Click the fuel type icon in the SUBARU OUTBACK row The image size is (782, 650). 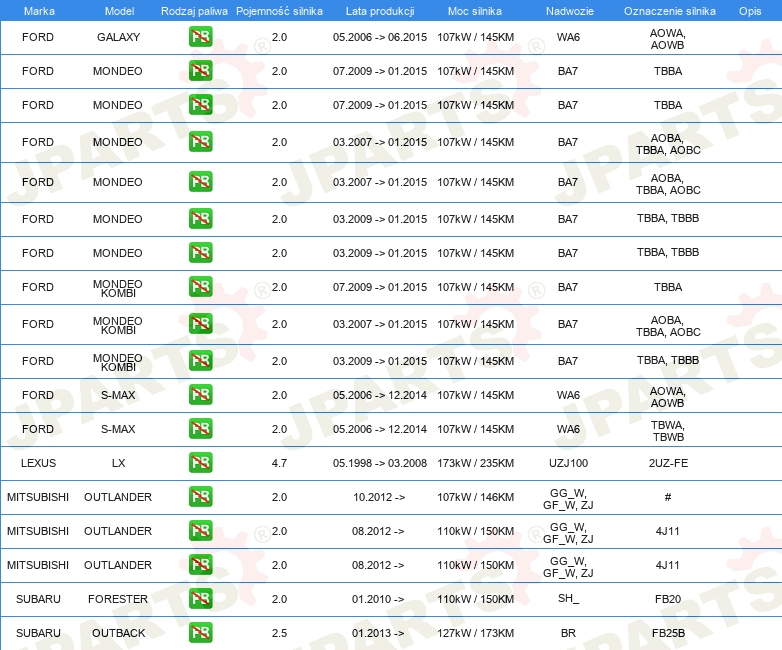(200, 633)
